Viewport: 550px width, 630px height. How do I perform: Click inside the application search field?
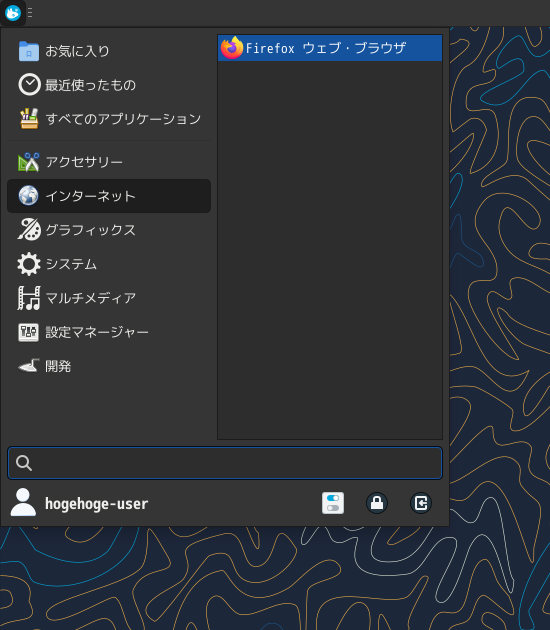225,463
